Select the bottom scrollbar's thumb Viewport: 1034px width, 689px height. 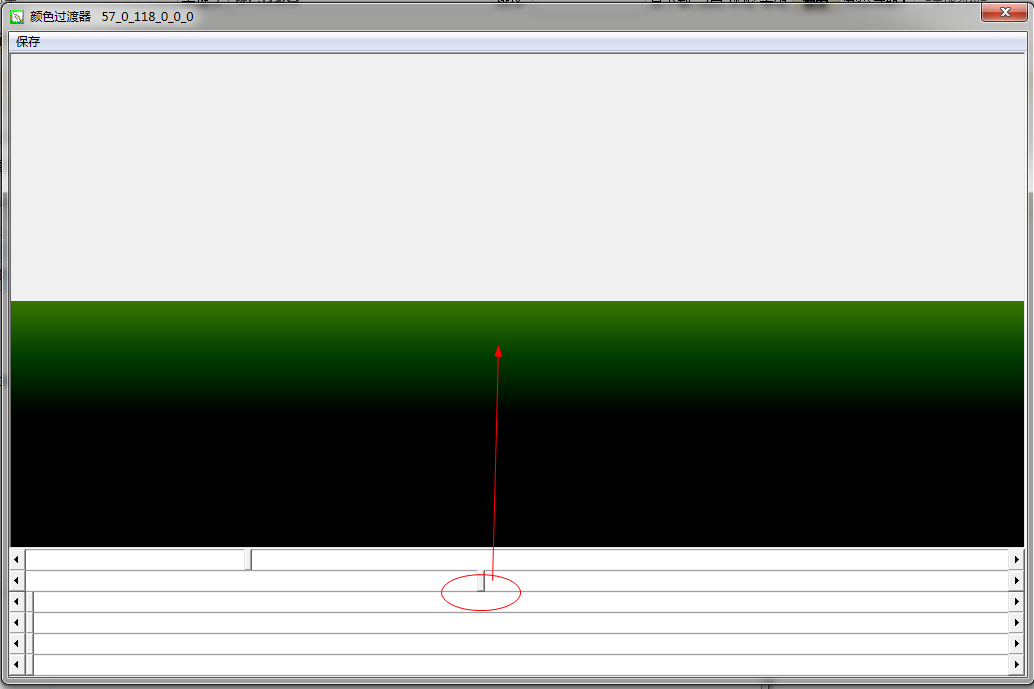tap(30, 665)
